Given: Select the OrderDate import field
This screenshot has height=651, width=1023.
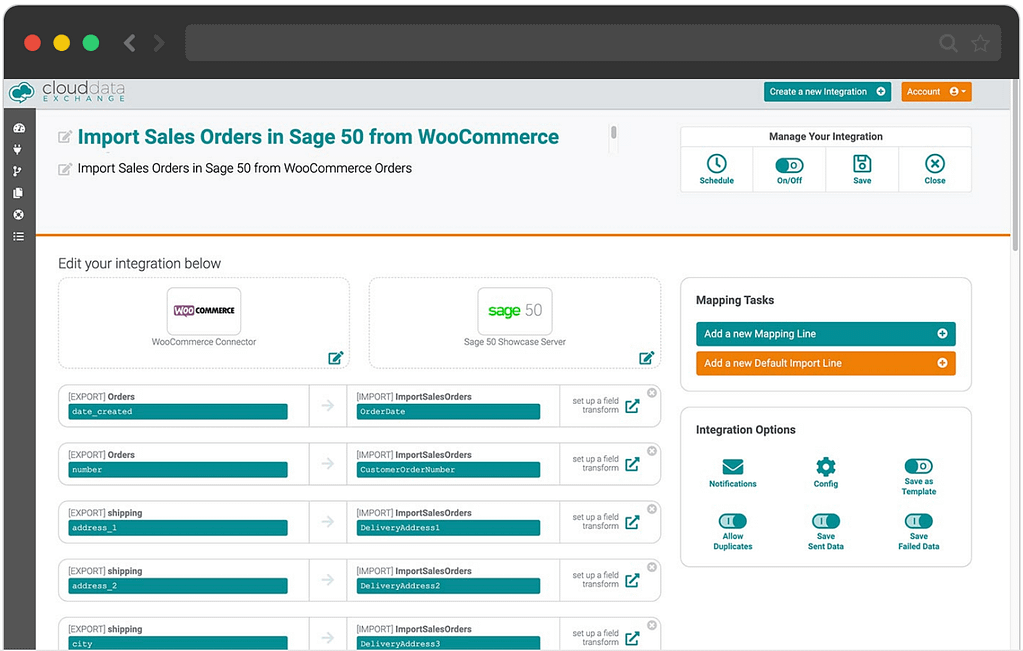Looking at the screenshot, I should click(x=448, y=412).
